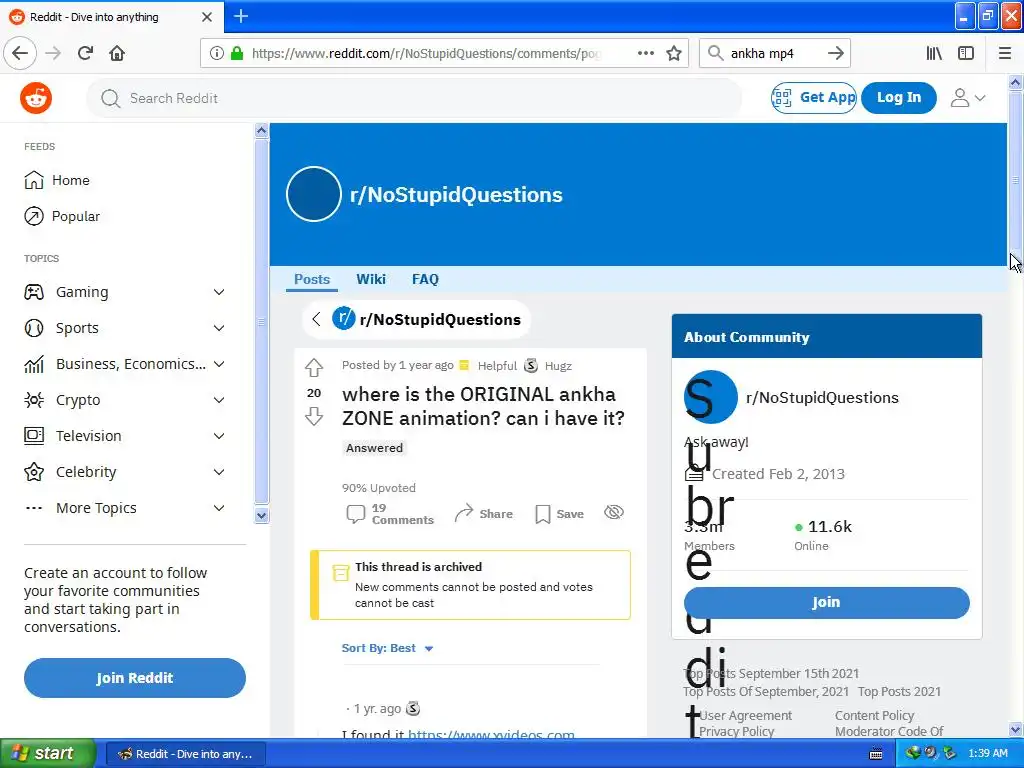Image resolution: width=1024 pixels, height=768 pixels.
Task: Go back with the browser back arrow
Action: click(x=20, y=54)
